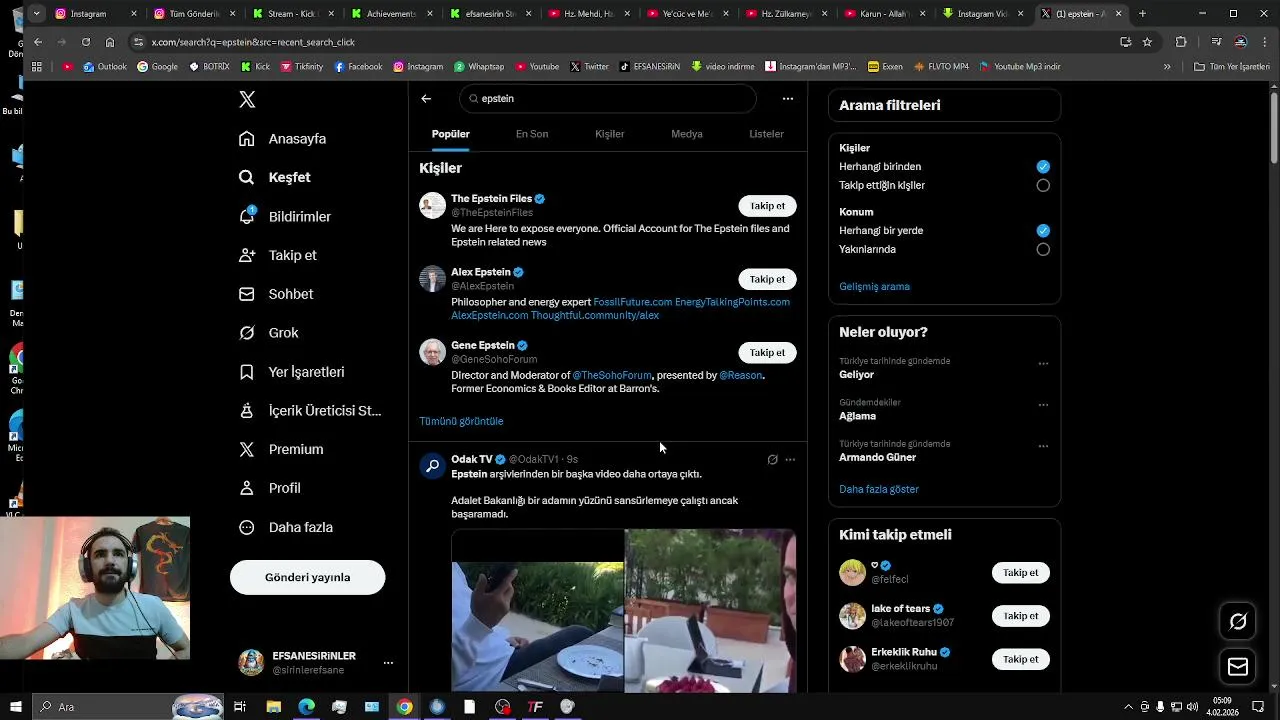Follow The Epstein Files account
Screen dimensions: 1280x720
point(768,206)
